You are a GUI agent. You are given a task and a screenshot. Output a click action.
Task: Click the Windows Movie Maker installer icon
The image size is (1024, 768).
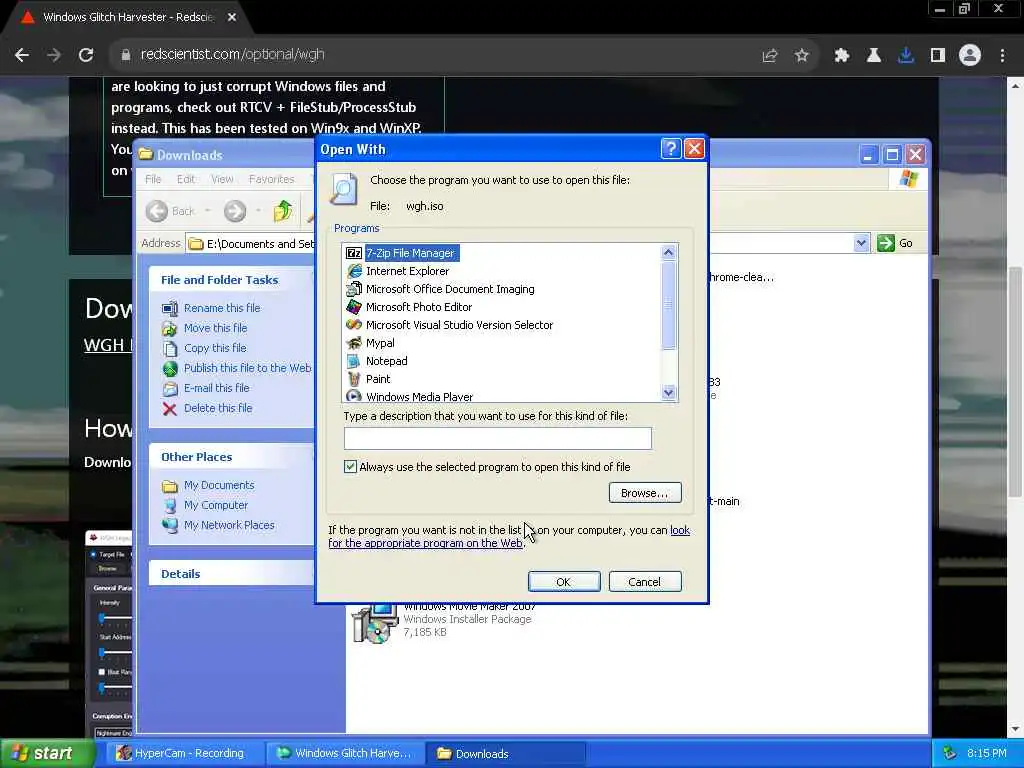(375, 623)
